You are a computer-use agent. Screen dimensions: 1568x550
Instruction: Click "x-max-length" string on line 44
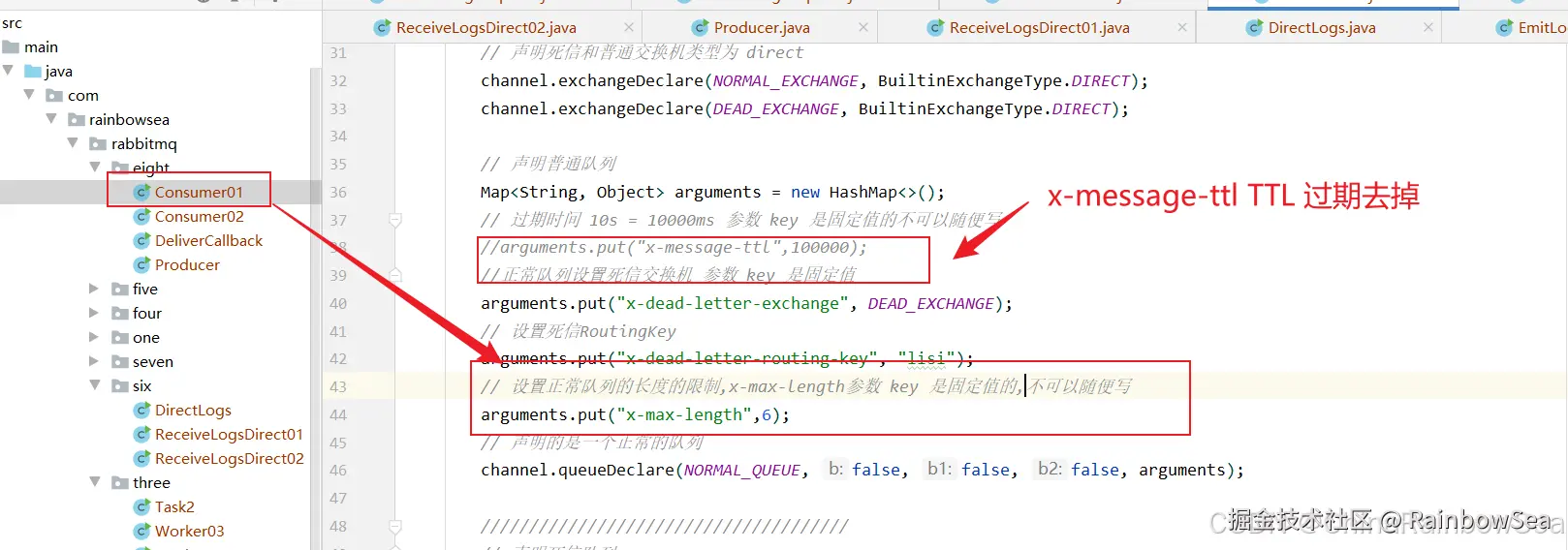(684, 414)
